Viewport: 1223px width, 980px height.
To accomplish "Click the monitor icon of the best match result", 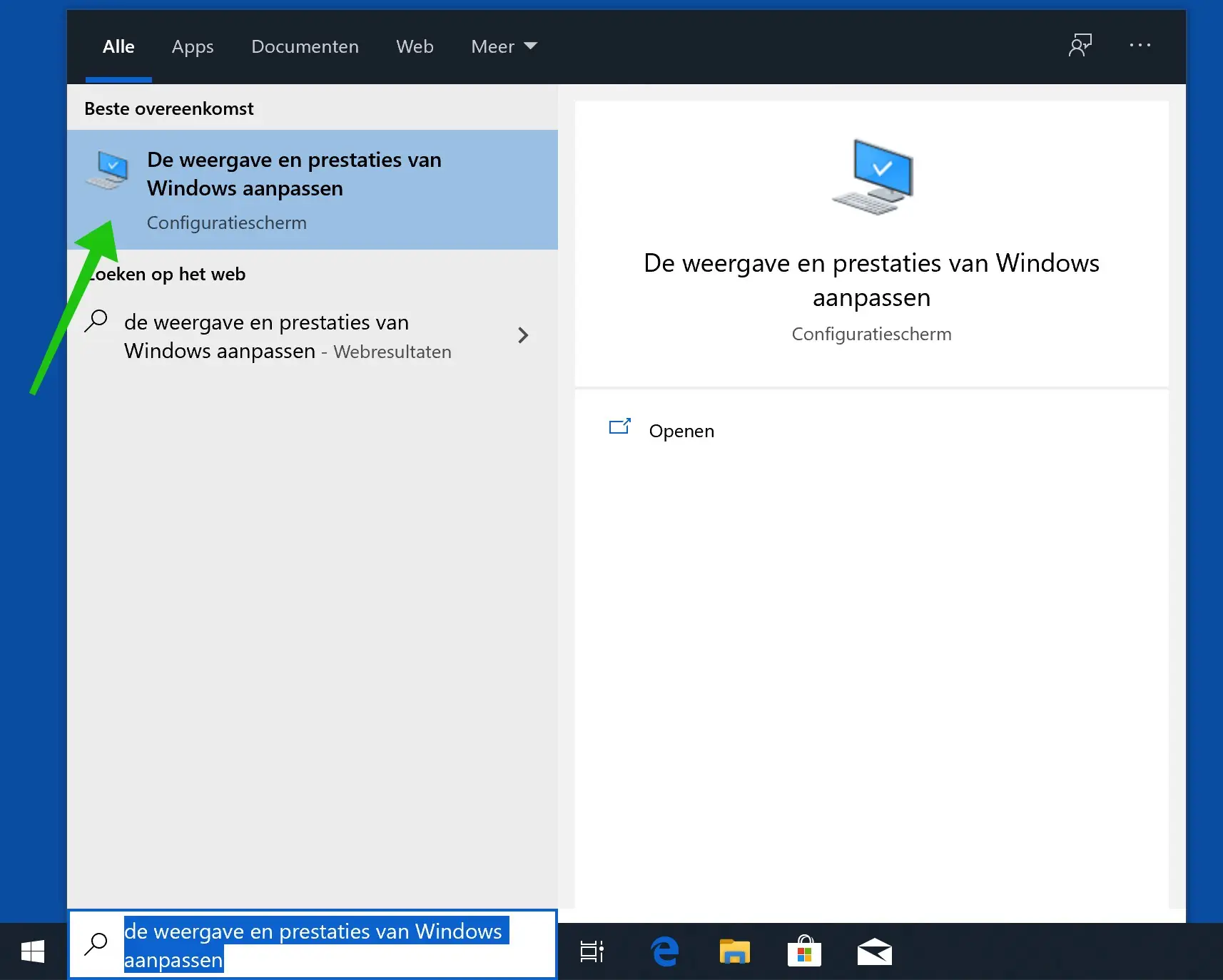I will coord(107,170).
